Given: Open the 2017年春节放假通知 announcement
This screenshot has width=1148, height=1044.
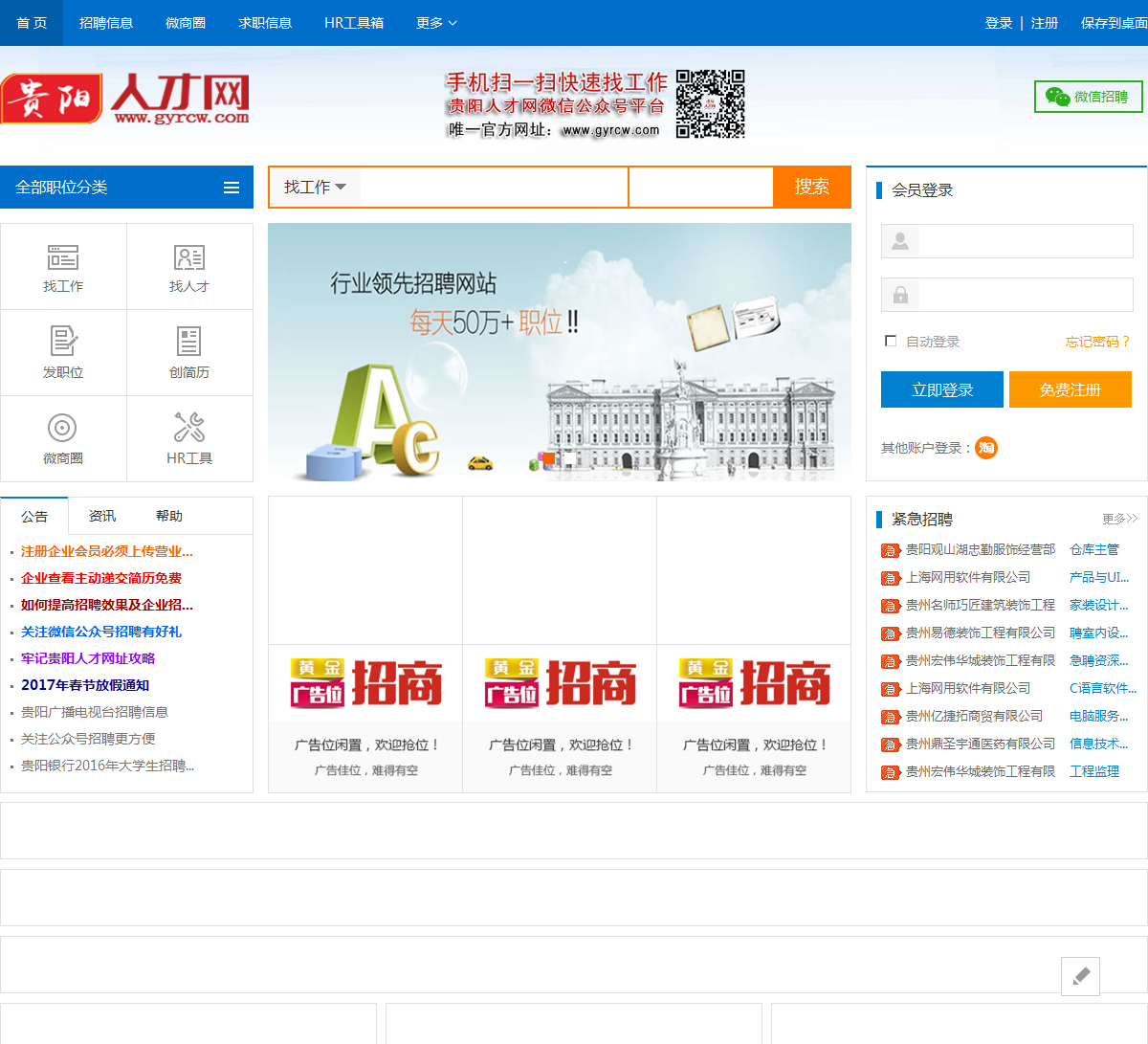Looking at the screenshot, I should tap(85, 685).
